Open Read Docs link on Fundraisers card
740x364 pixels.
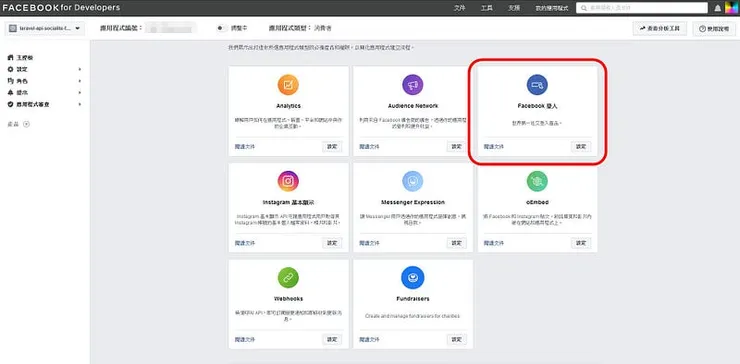click(369, 339)
